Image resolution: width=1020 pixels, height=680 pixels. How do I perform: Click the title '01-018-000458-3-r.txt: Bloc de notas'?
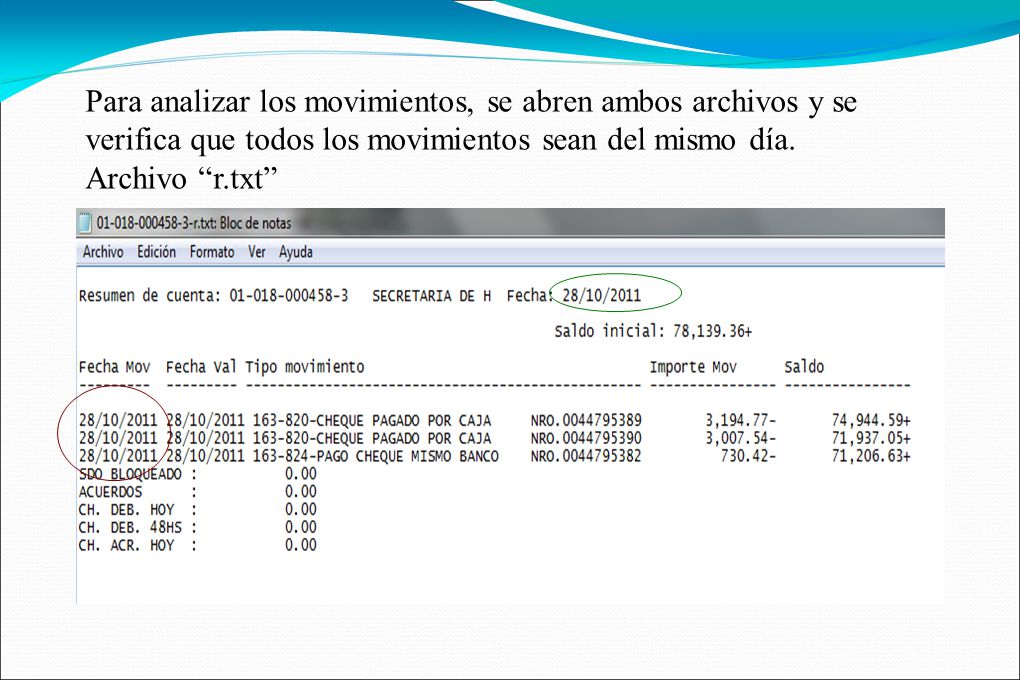tap(194, 223)
